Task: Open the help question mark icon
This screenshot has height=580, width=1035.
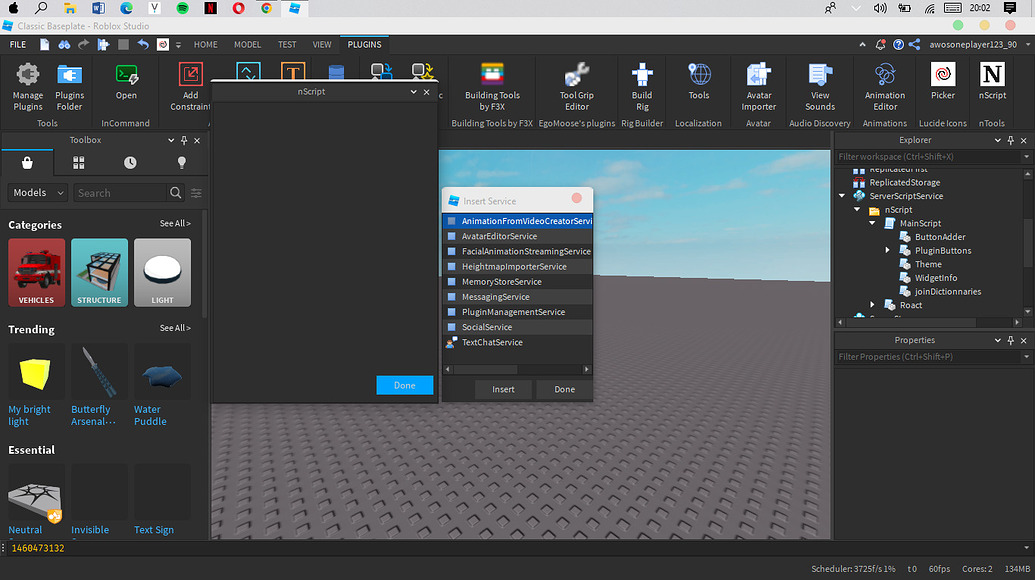Action: [x=898, y=44]
